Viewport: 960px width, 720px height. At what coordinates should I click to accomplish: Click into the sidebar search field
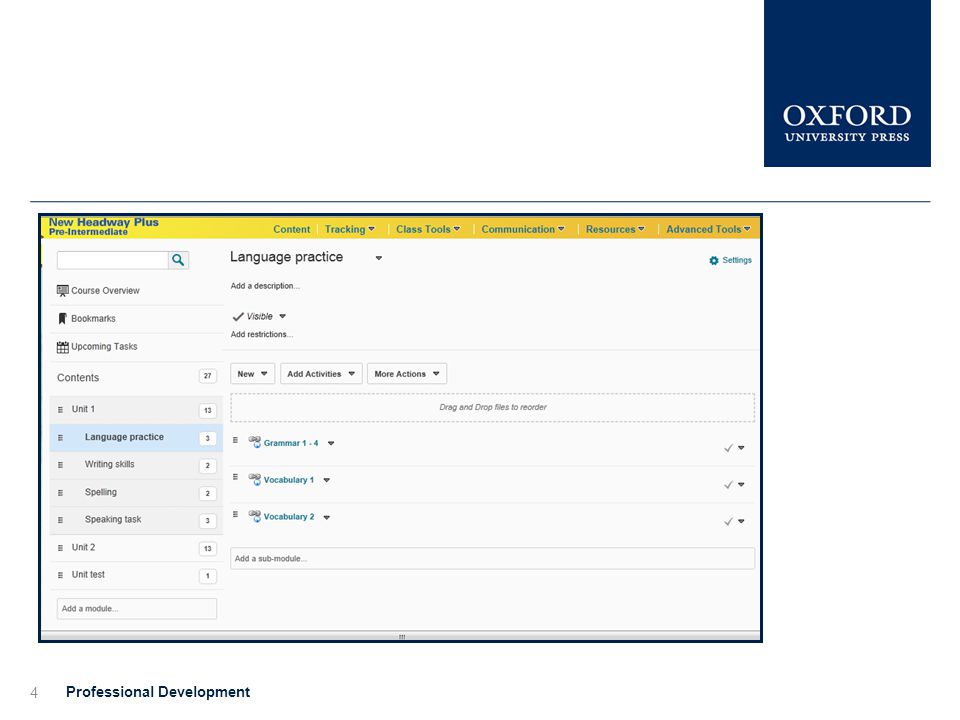113,260
